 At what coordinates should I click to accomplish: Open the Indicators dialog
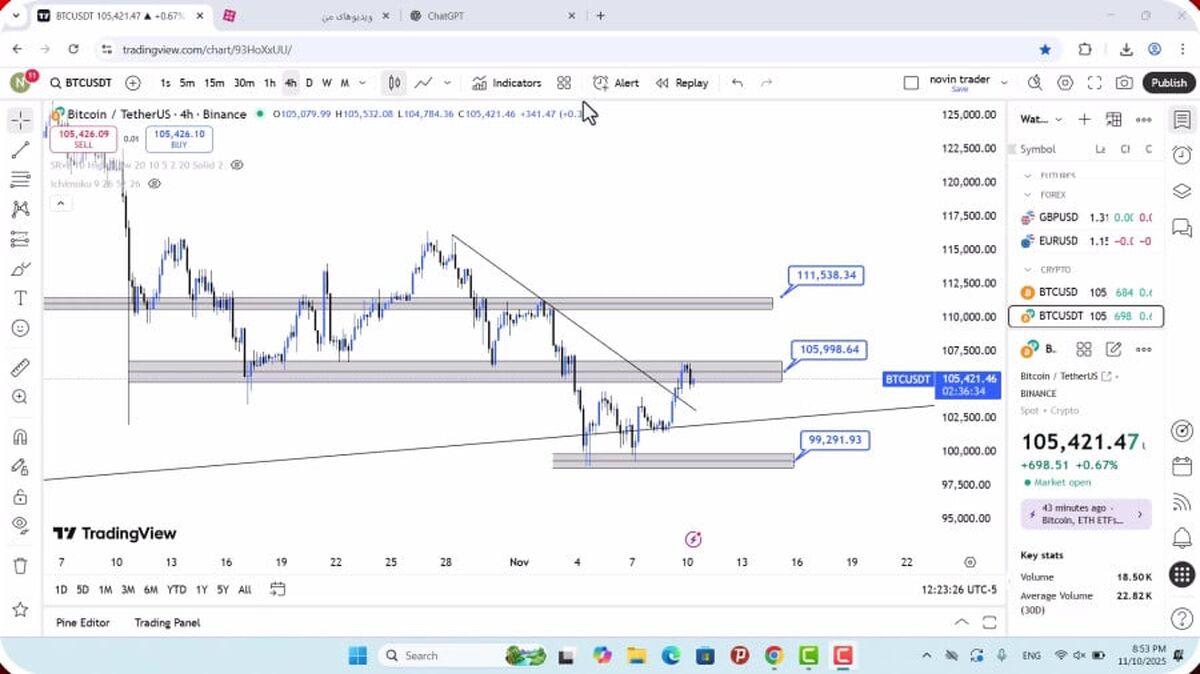[x=506, y=83]
